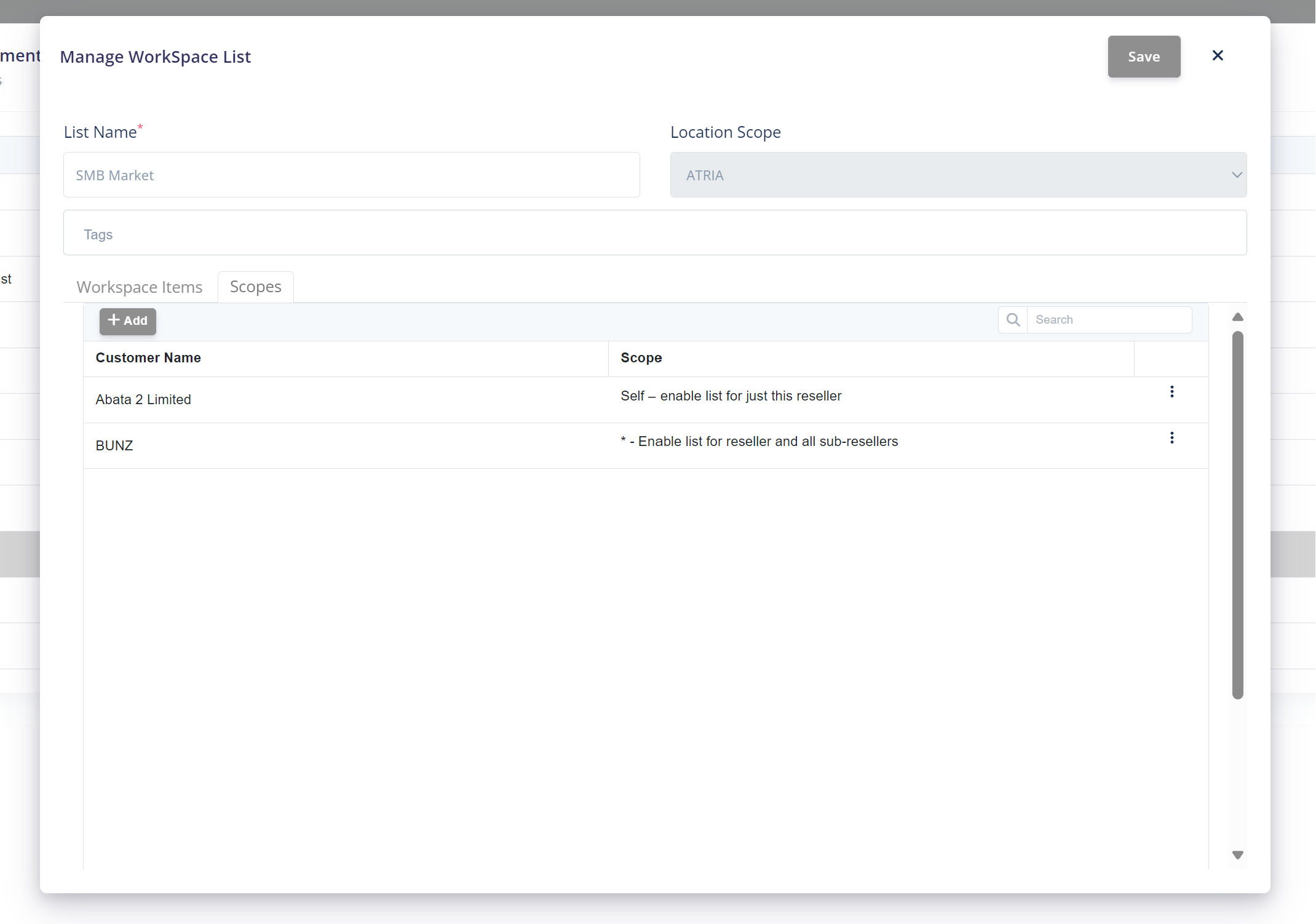Click the SMB Market list name field

point(352,175)
